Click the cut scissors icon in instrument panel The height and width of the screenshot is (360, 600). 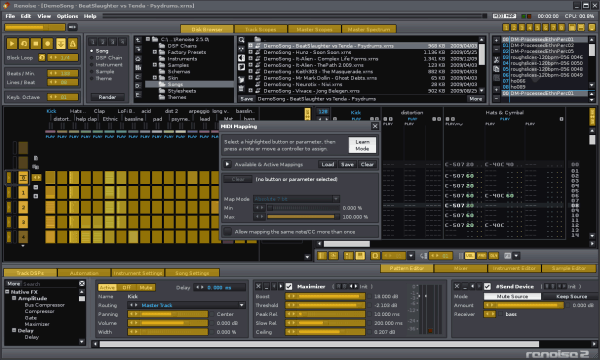[496, 60]
